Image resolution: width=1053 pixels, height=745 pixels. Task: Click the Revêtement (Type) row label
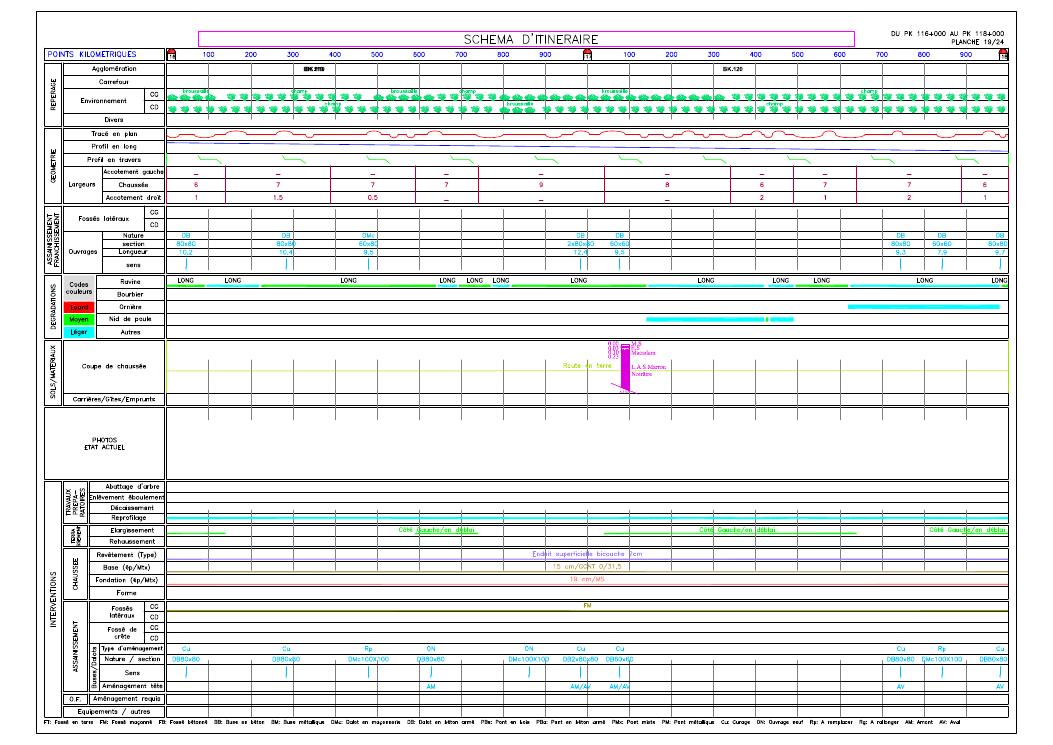point(127,554)
